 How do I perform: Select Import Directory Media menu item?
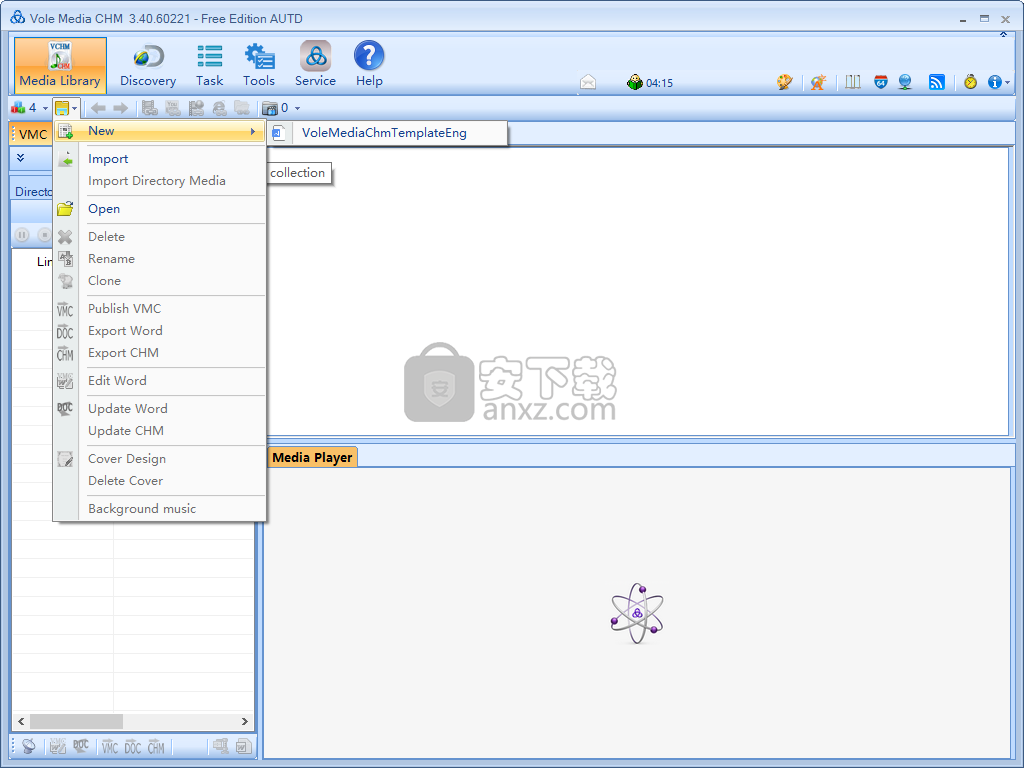pyautogui.click(x=159, y=181)
